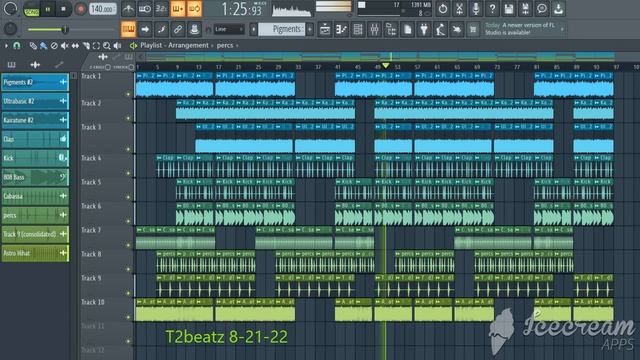The image size is (640, 360).
Task: Open the speech bubble chat icon
Action: point(542,9)
